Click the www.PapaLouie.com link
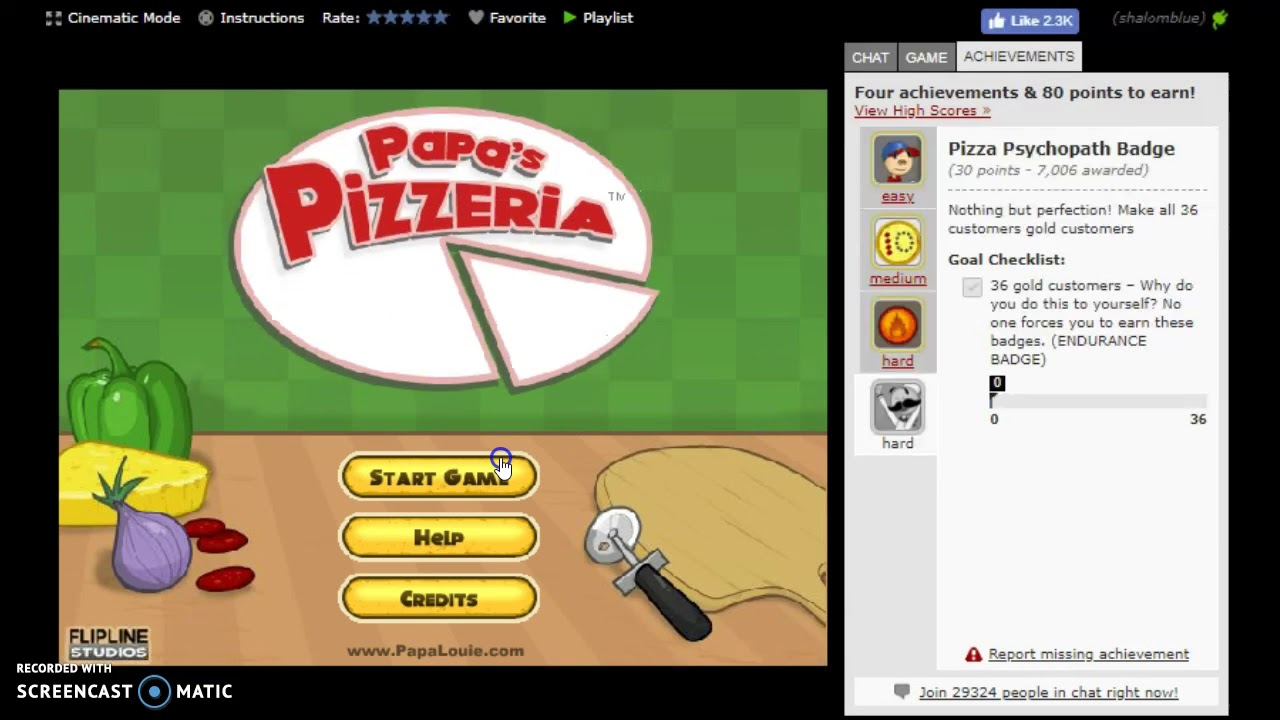The image size is (1280, 720). (x=435, y=651)
